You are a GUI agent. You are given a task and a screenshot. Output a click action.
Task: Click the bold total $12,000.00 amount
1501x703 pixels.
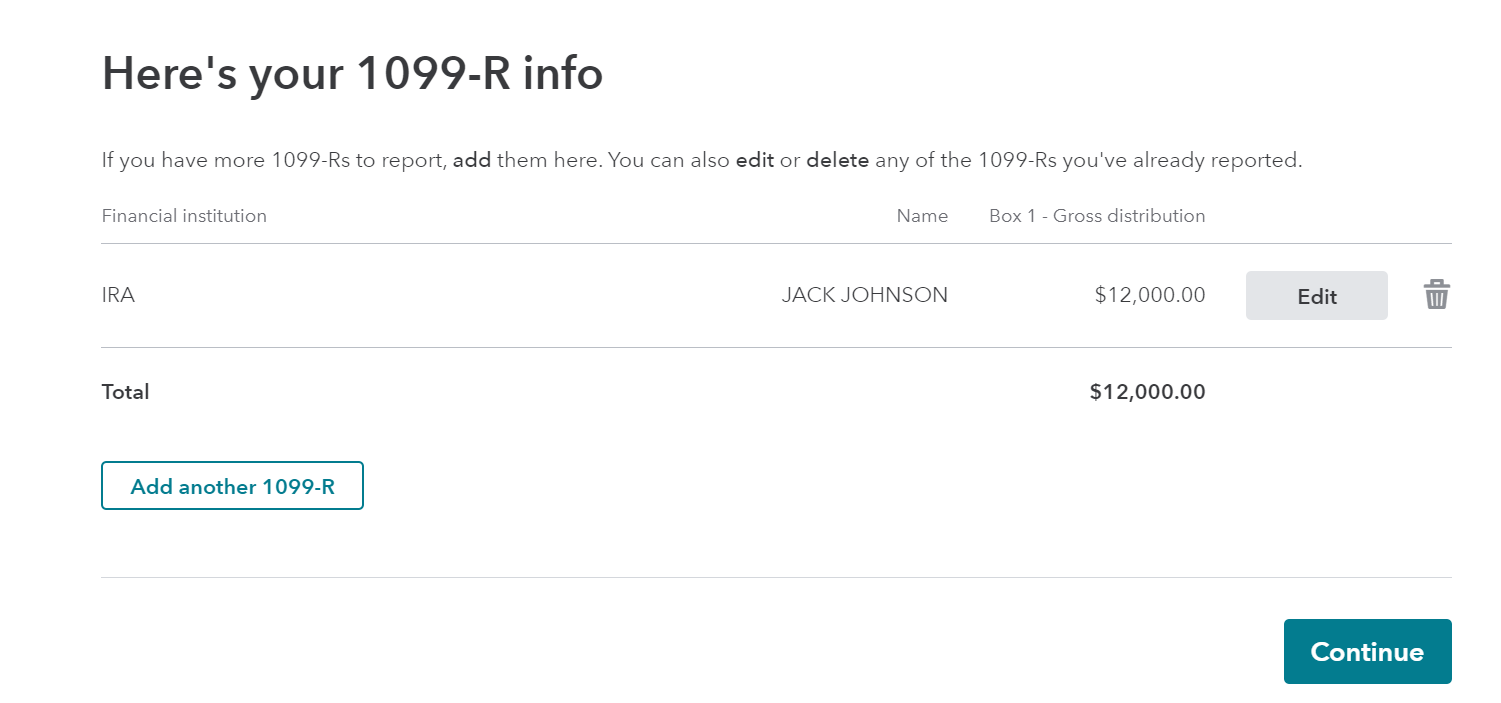1148,392
